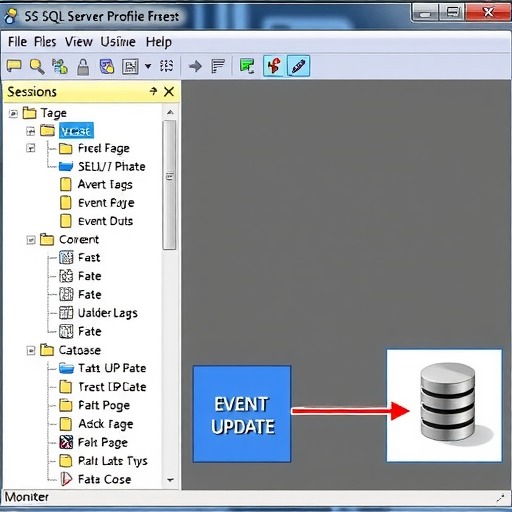Select Event Fage tree item
Image resolution: width=512 pixels, height=512 pixels.
point(106,203)
